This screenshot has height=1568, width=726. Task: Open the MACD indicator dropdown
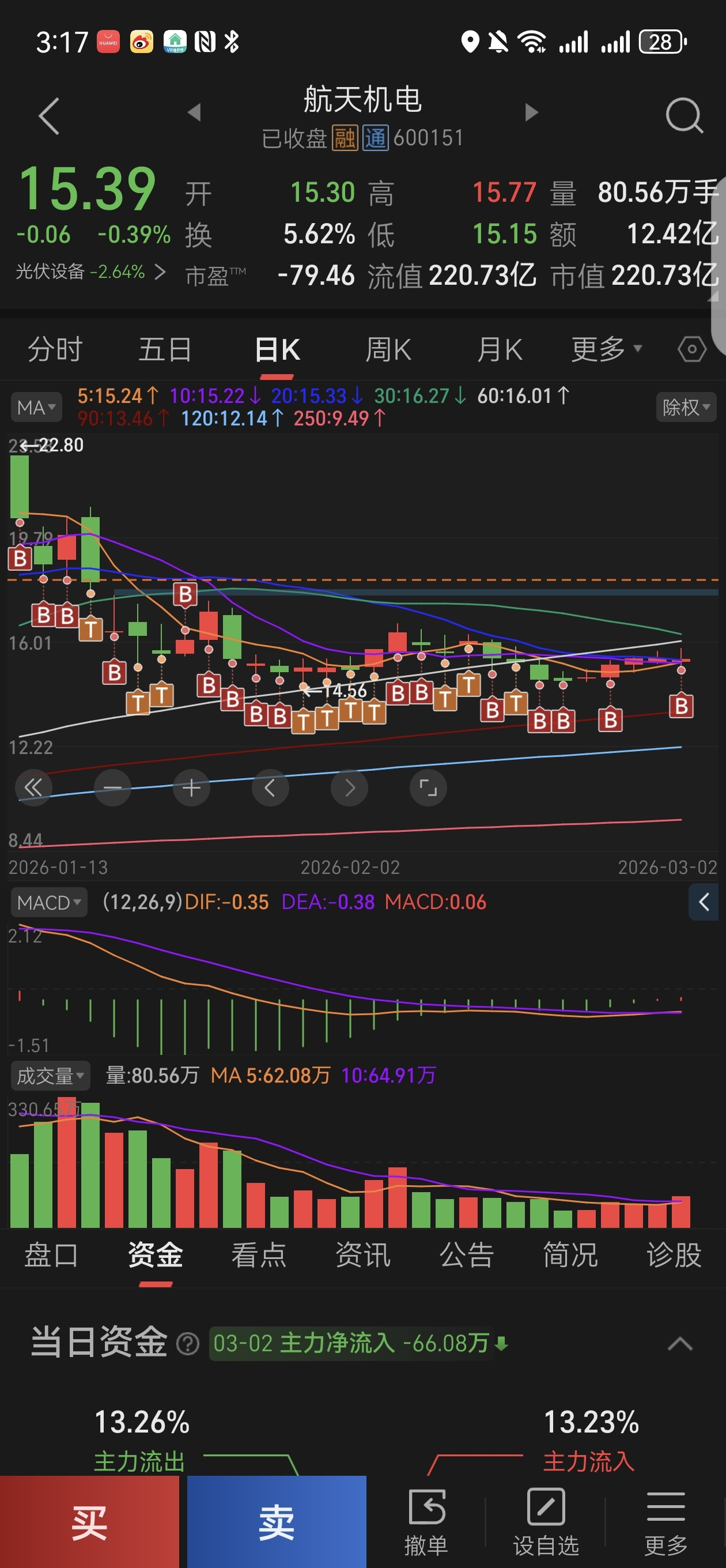click(x=48, y=902)
